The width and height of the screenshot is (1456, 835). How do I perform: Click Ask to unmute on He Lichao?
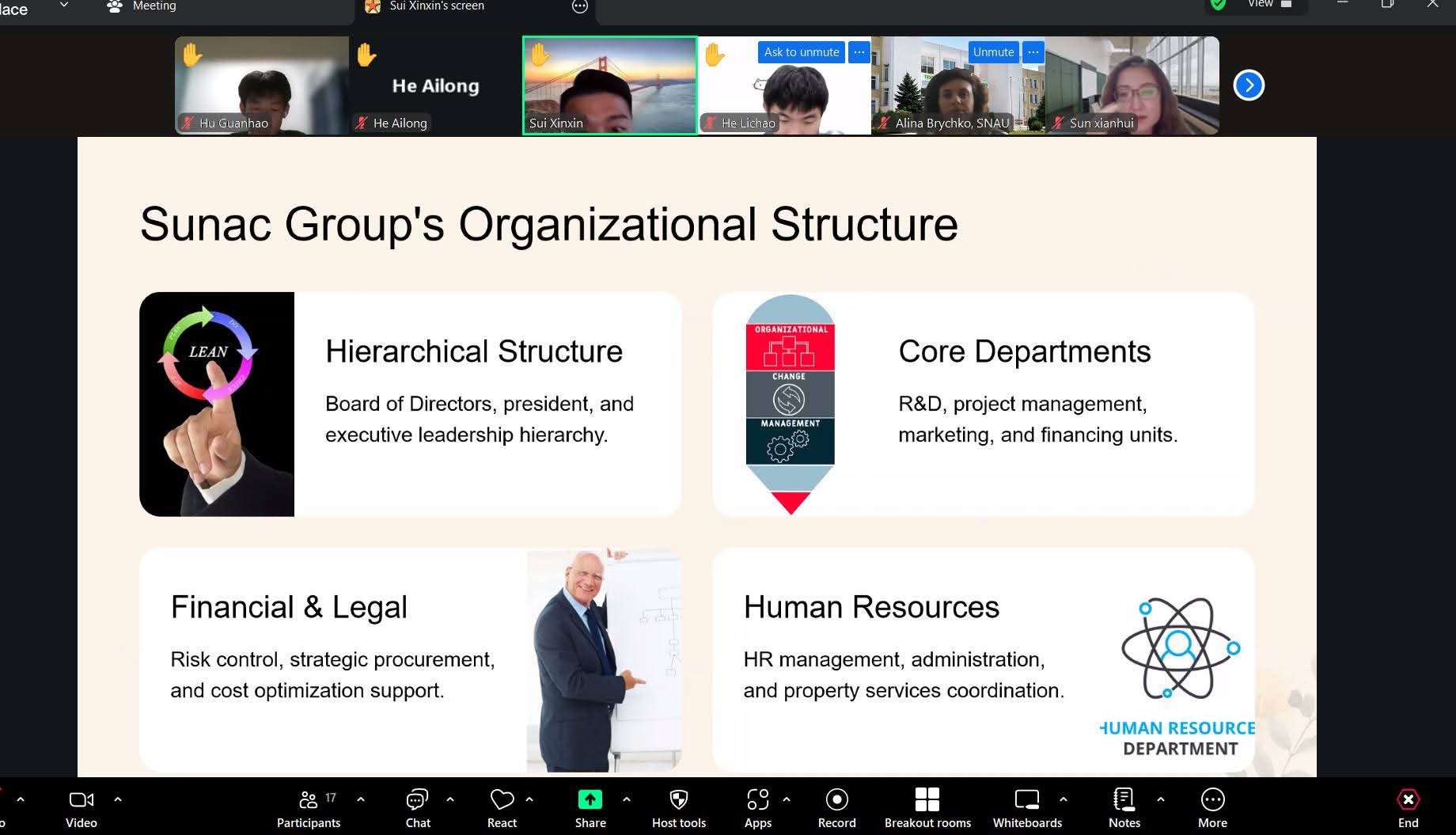coord(801,52)
